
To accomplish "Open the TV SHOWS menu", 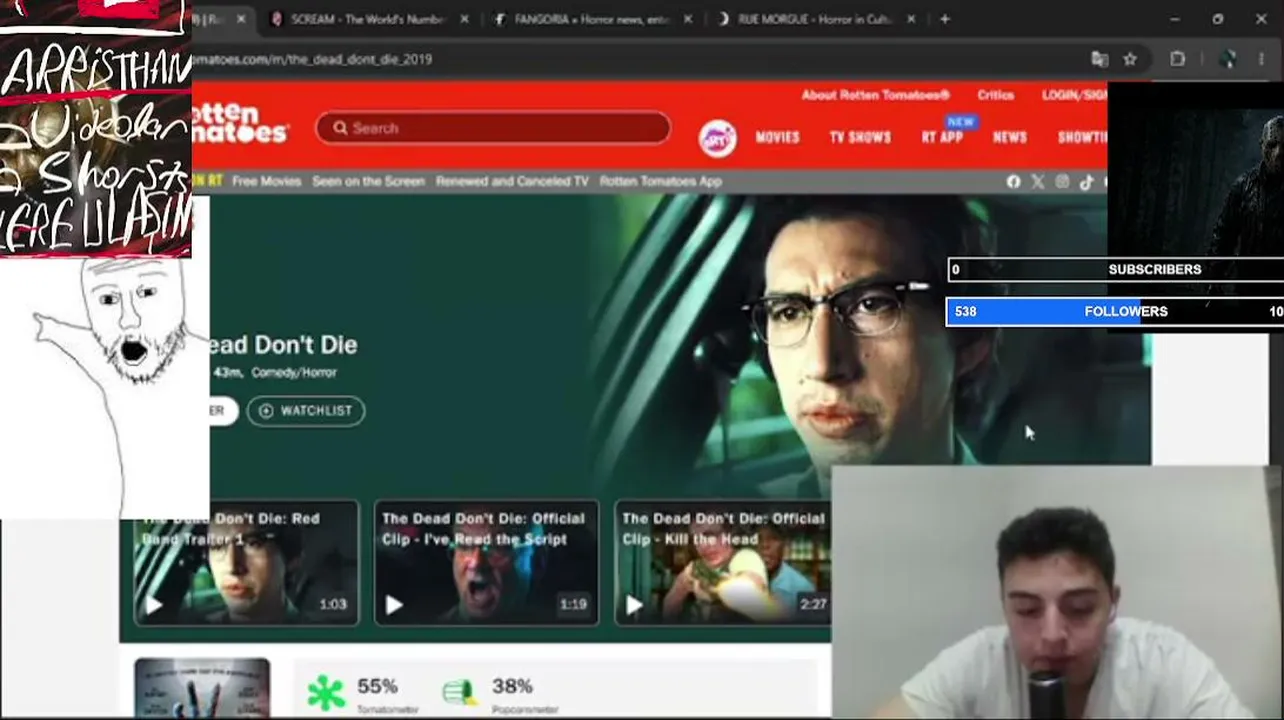I will [860, 137].
